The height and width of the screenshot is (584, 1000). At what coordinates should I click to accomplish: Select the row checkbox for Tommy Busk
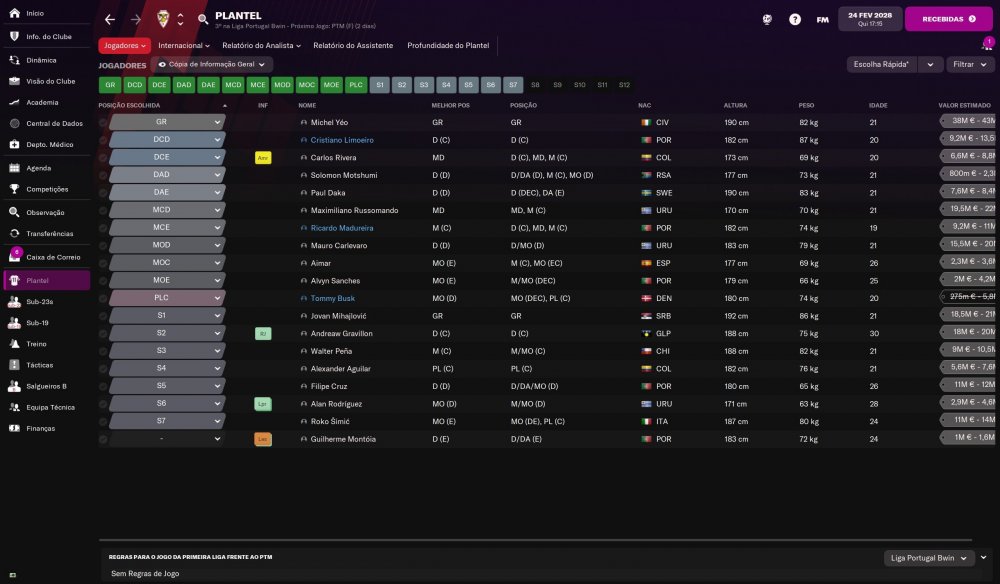tap(103, 298)
